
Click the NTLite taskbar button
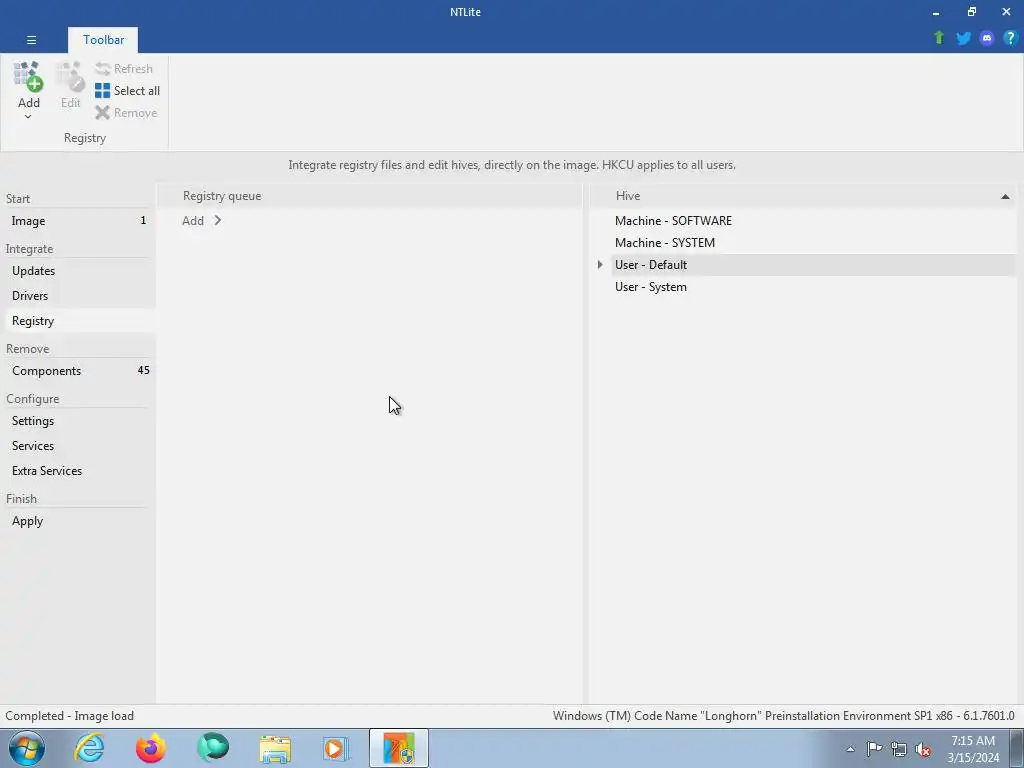tap(399, 748)
